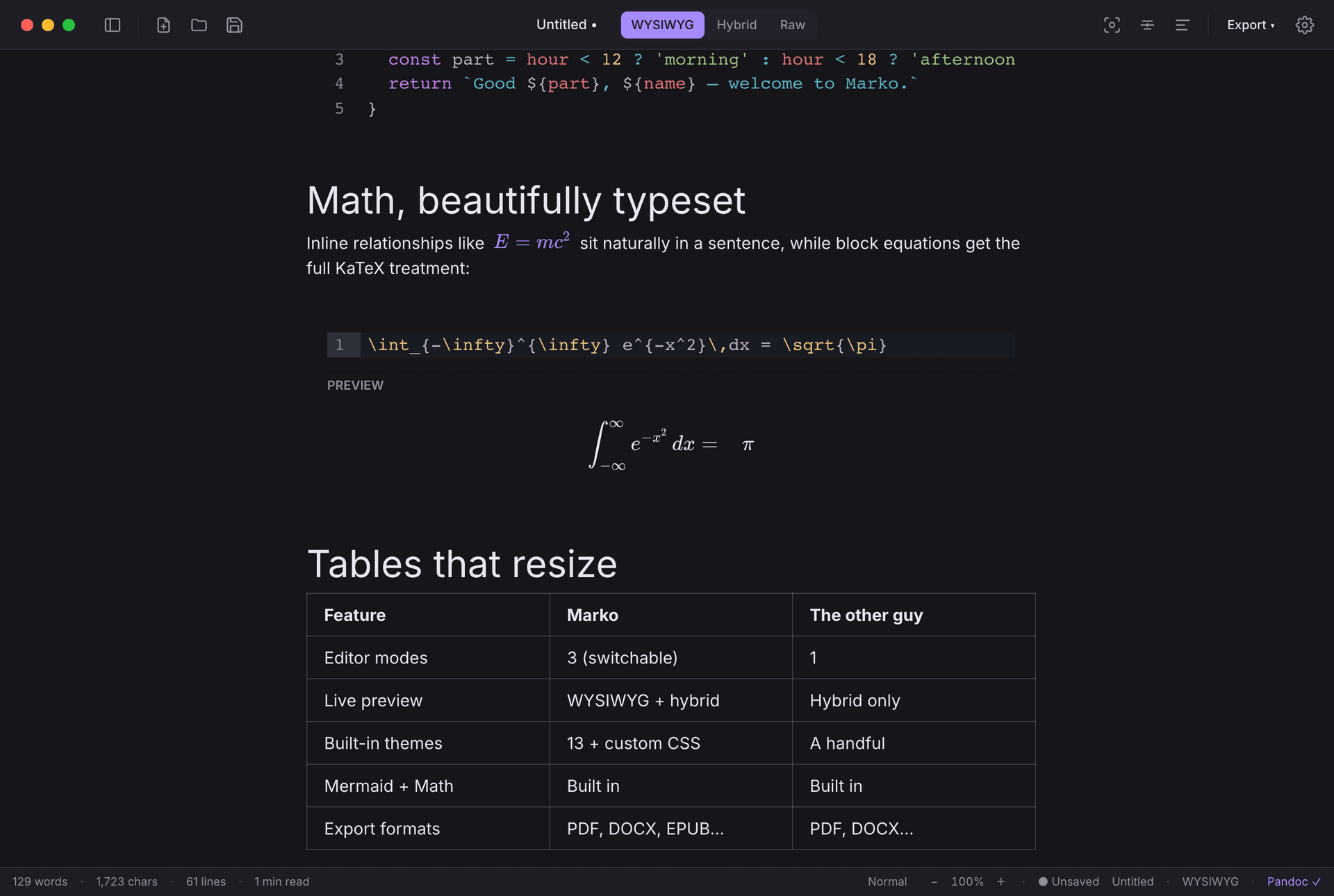Click the rendered integral equation preview

point(671,445)
